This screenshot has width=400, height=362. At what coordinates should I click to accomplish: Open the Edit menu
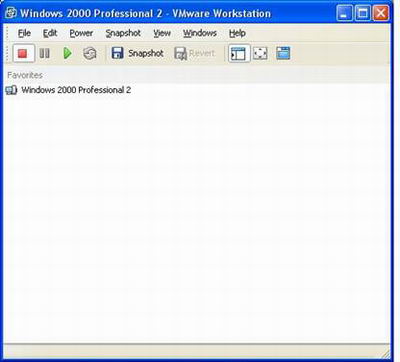(x=50, y=33)
